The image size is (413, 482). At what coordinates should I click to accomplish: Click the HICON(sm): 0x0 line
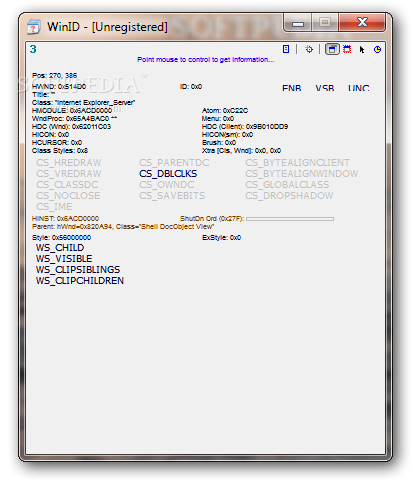[x=227, y=135]
